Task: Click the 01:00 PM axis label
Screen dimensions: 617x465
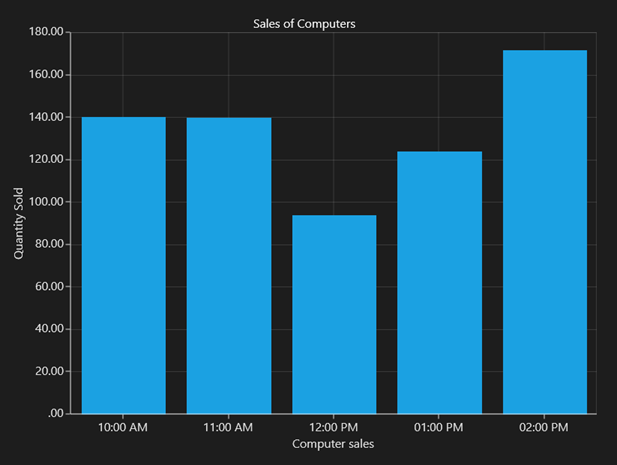Action: [x=439, y=427]
